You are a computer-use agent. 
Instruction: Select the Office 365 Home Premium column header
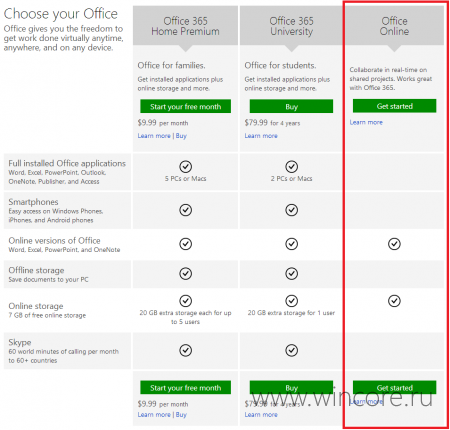pyautogui.click(x=185, y=26)
